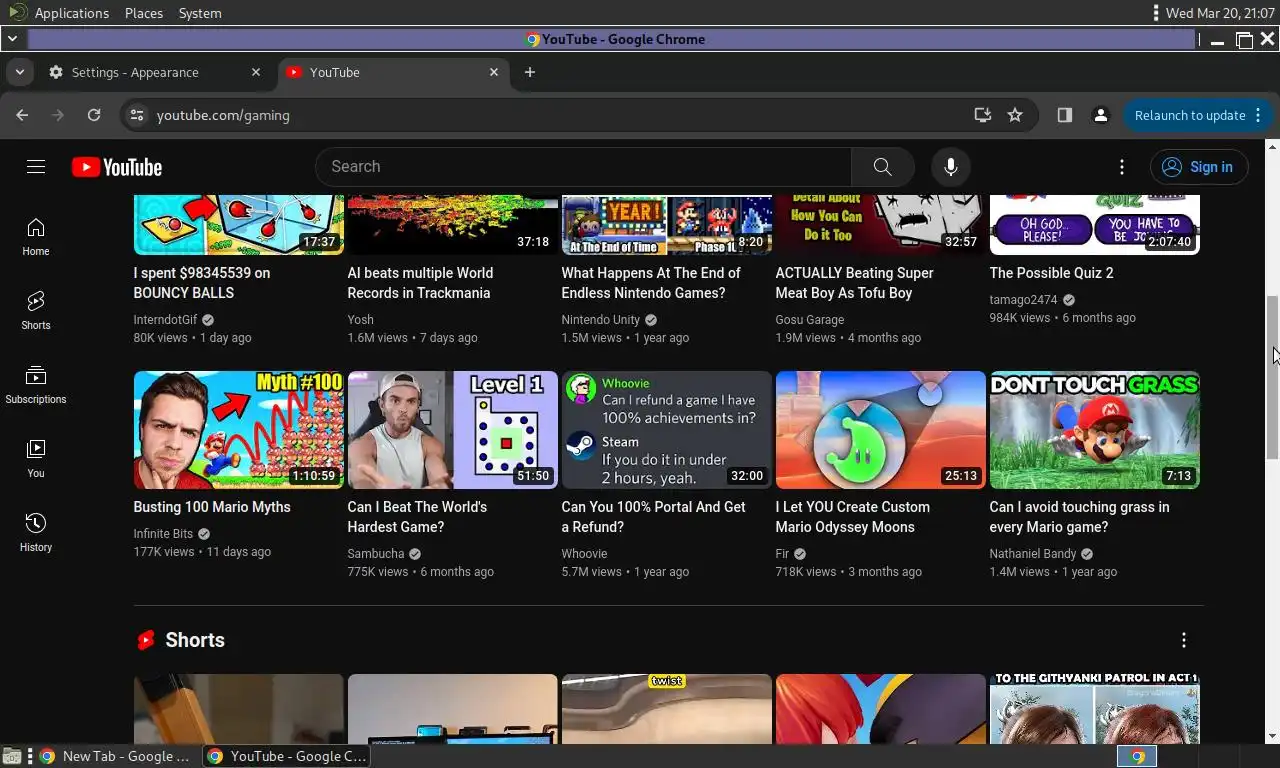The image size is (1280, 768).
Task: Open Shorts section three-dot options
Action: tap(1184, 640)
